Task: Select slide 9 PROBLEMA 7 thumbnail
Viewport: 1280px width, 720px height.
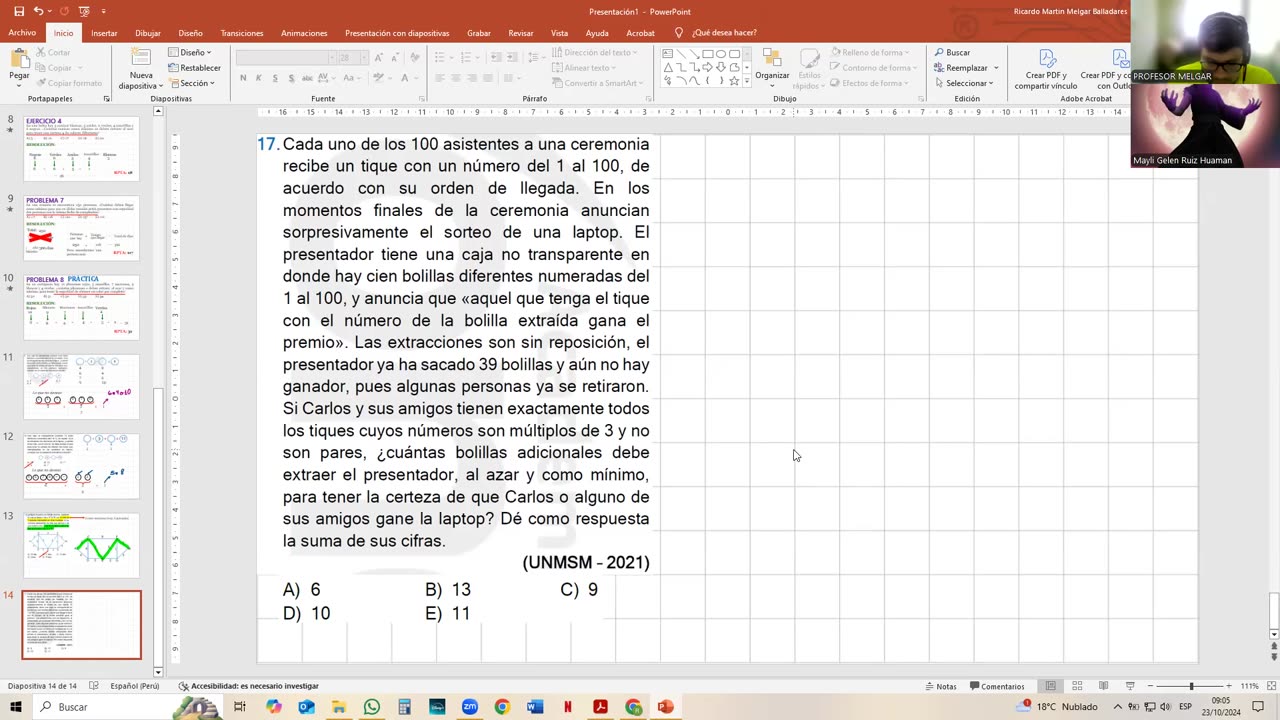Action: pyautogui.click(x=81, y=228)
